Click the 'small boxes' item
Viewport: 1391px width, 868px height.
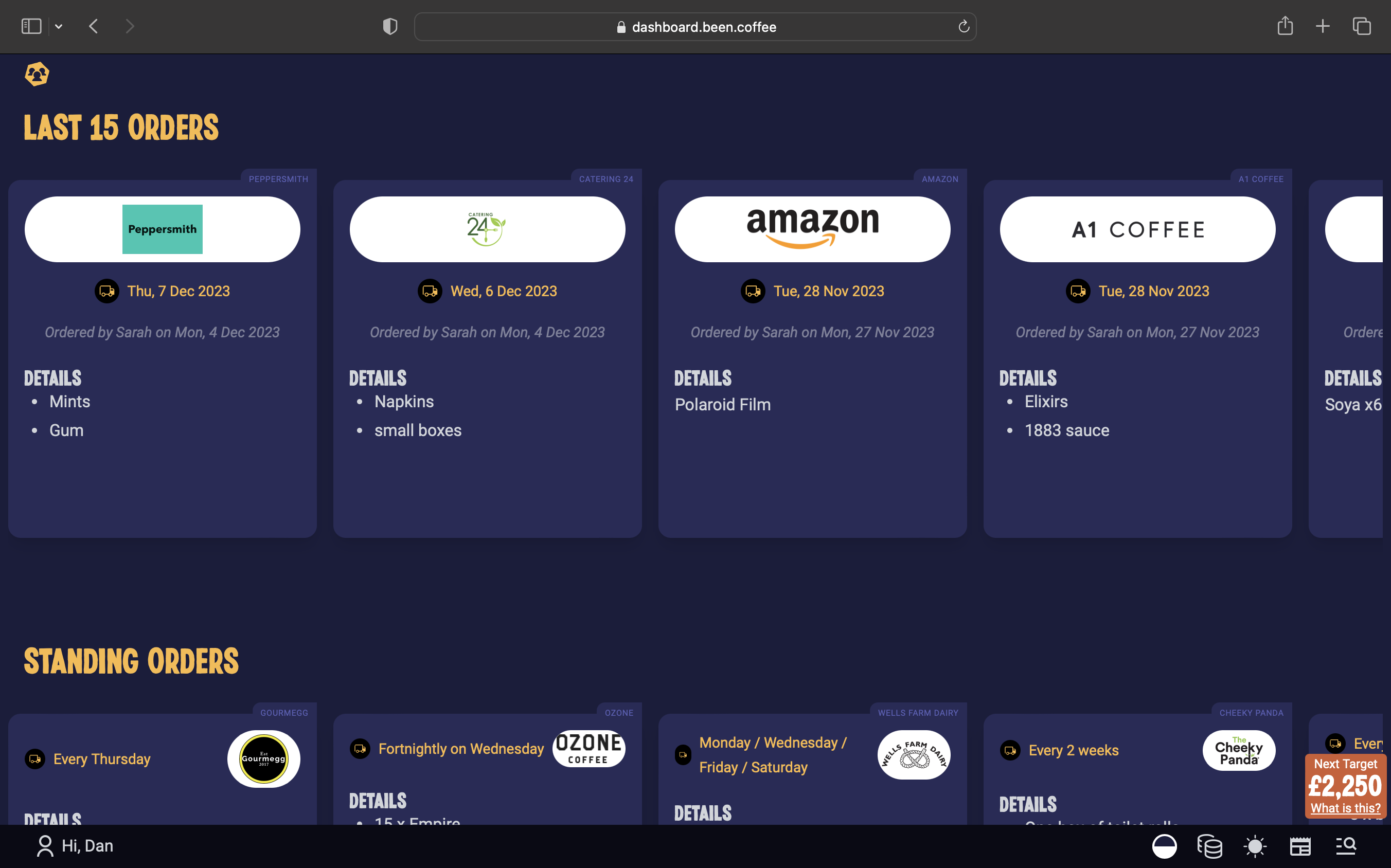418,430
